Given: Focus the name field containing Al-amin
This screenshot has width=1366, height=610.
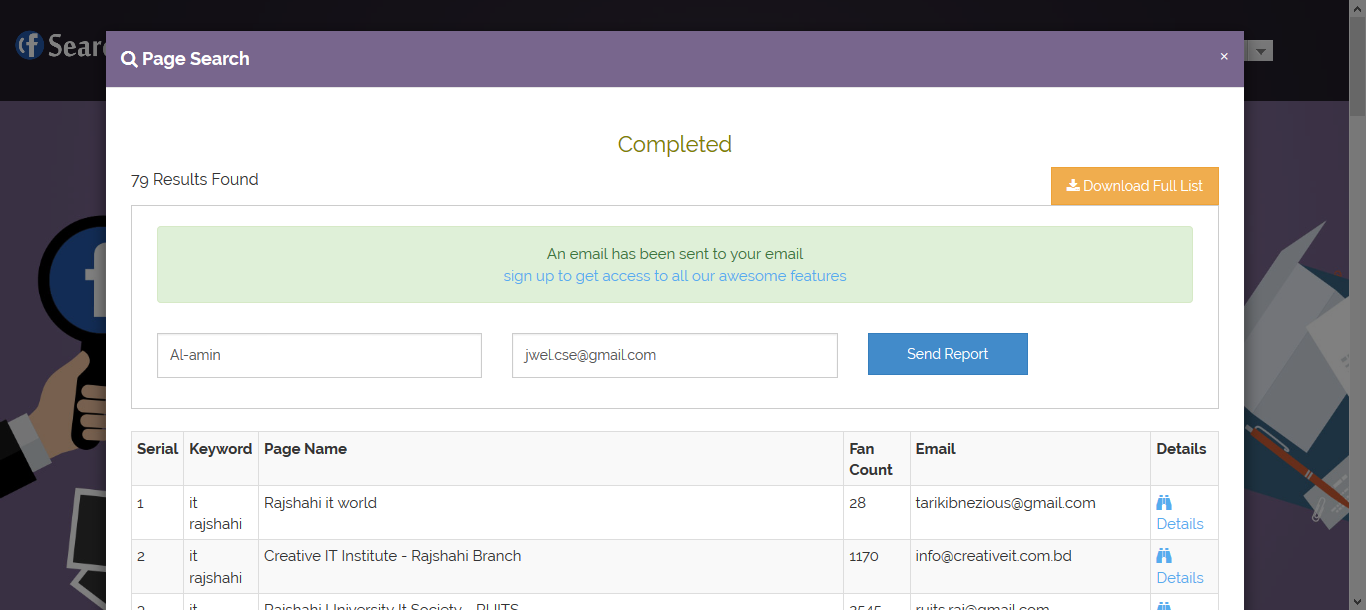Looking at the screenshot, I should tap(319, 356).
